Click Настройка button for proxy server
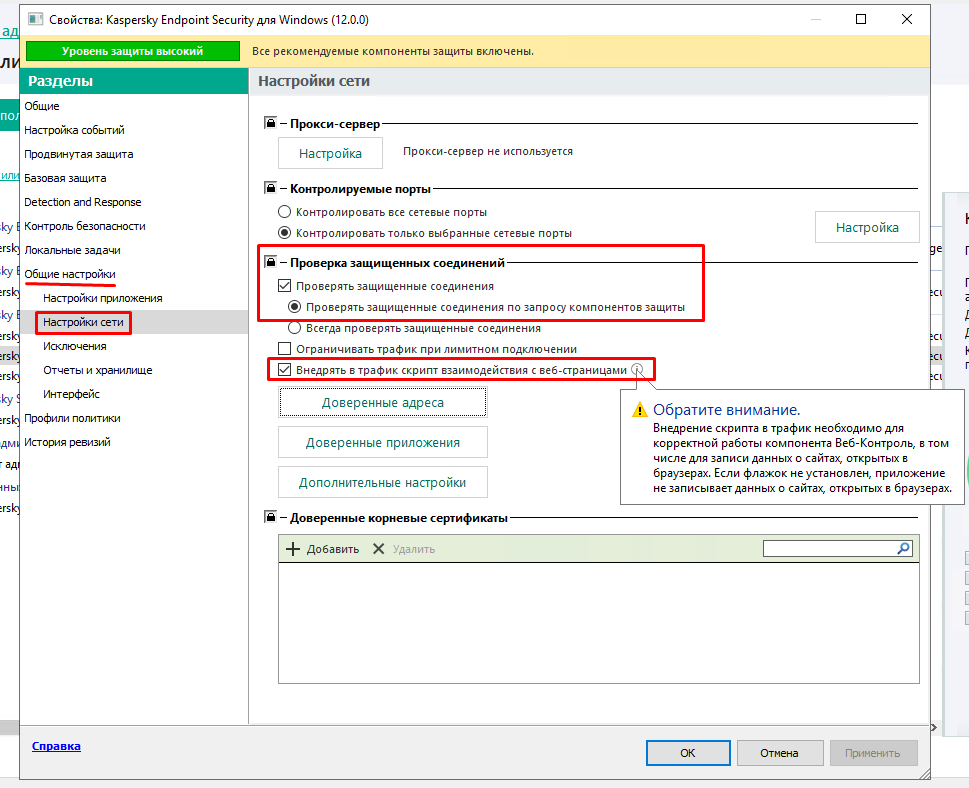The image size is (969, 788). (330, 153)
